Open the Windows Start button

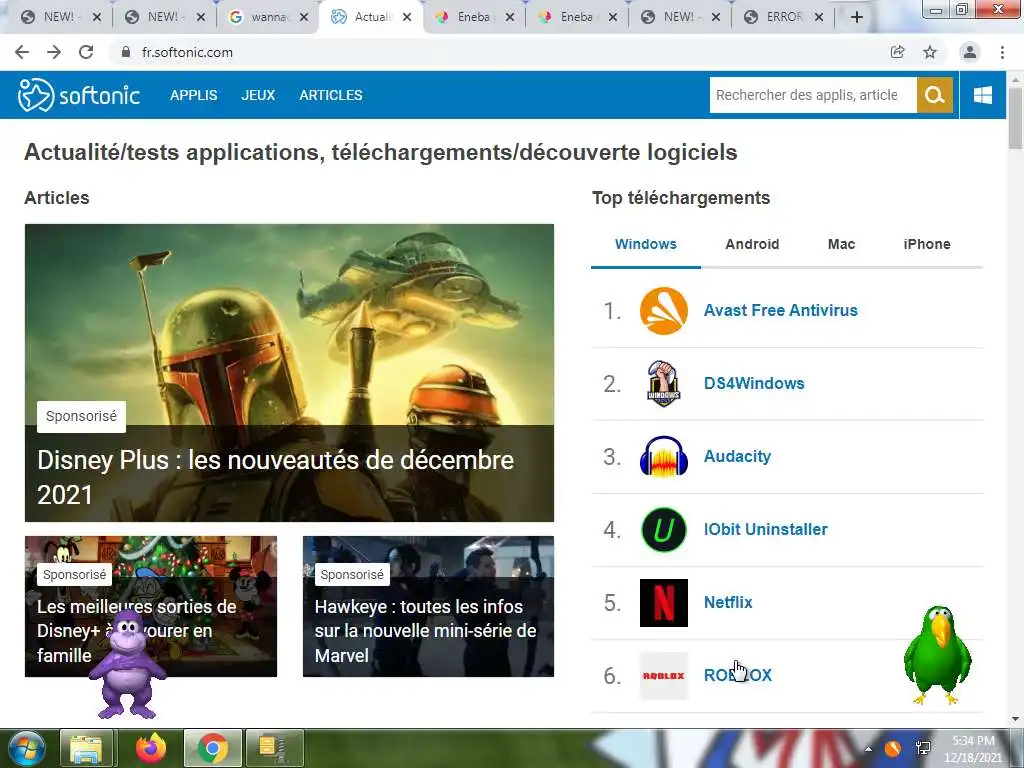[27, 748]
